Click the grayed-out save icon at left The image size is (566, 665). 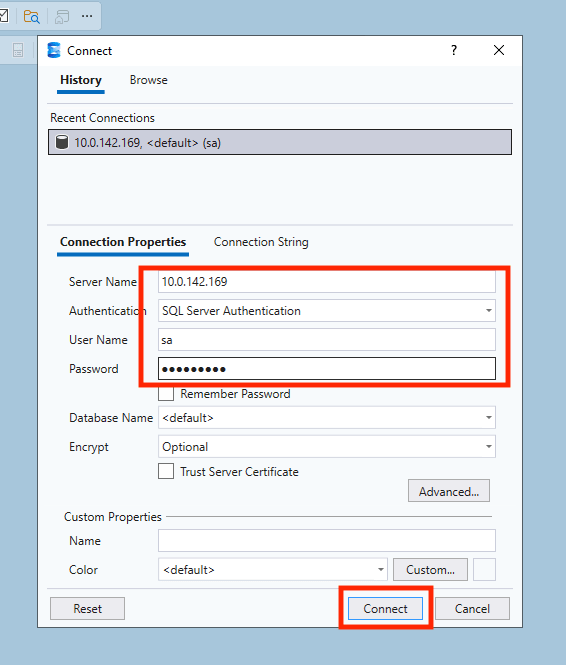(x=18, y=50)
